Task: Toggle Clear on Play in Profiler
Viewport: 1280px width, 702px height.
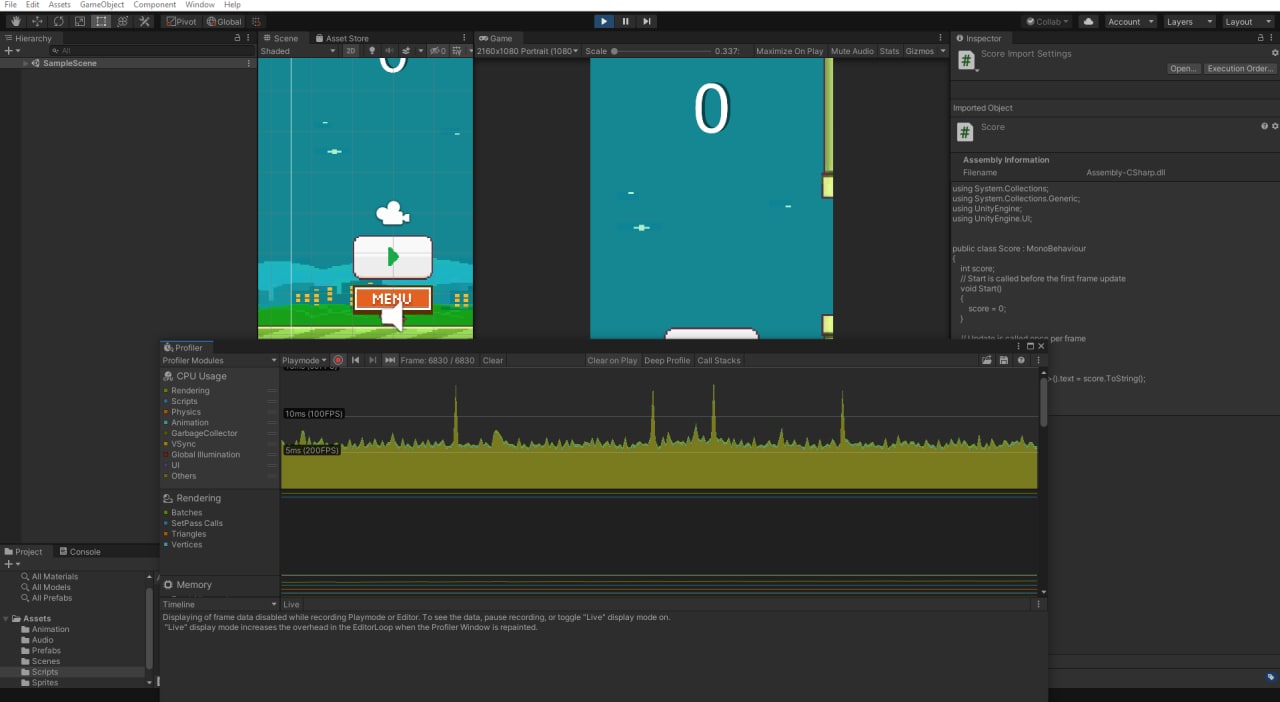Action: tap(612, 360)
